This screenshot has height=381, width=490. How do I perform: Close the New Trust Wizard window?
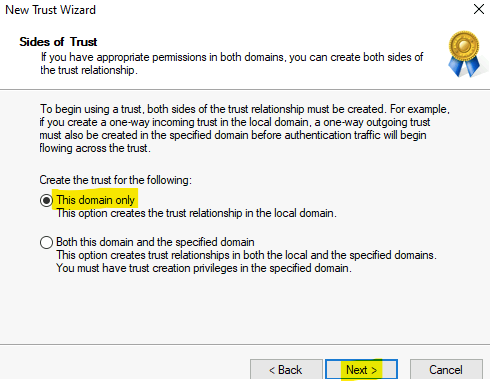coord(479,9)
